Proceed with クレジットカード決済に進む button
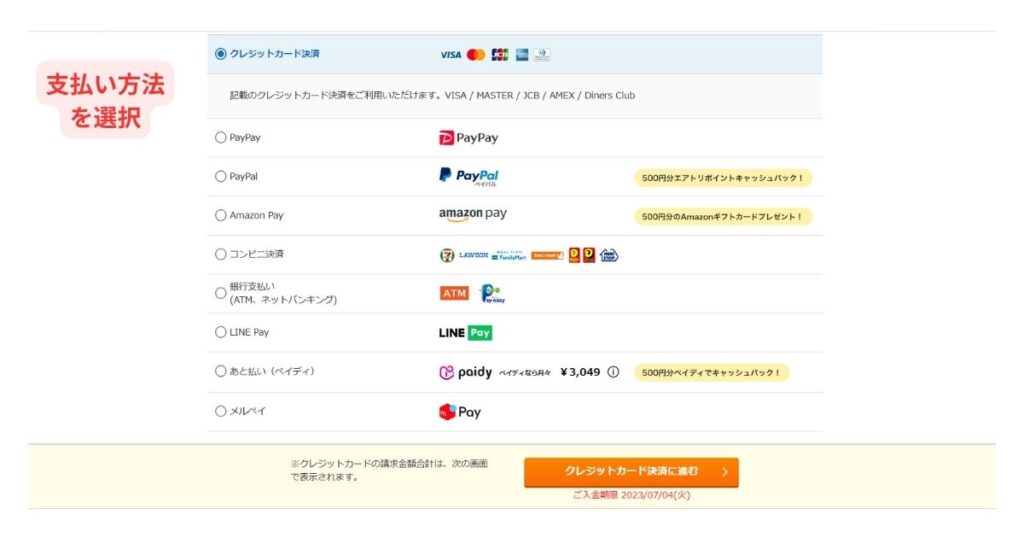 [631, 471]
